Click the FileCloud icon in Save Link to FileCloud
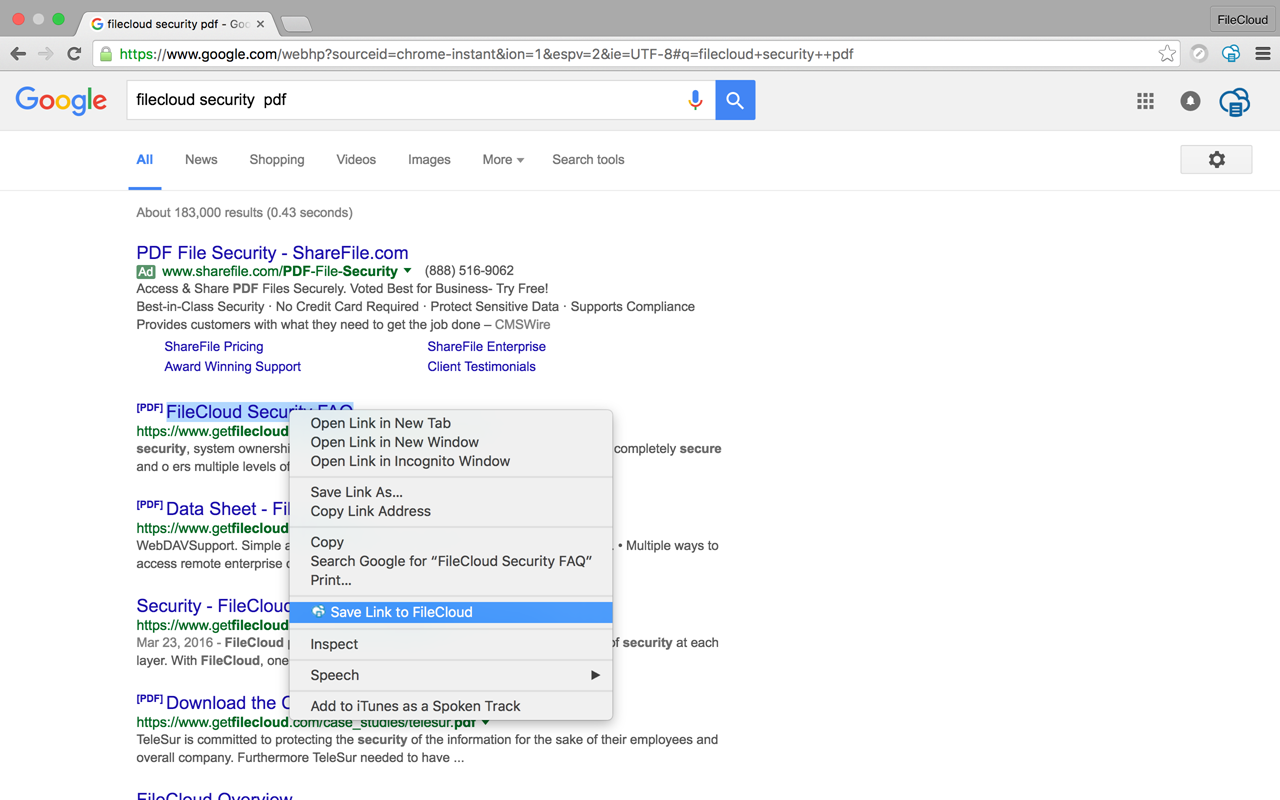 (318, 611)
